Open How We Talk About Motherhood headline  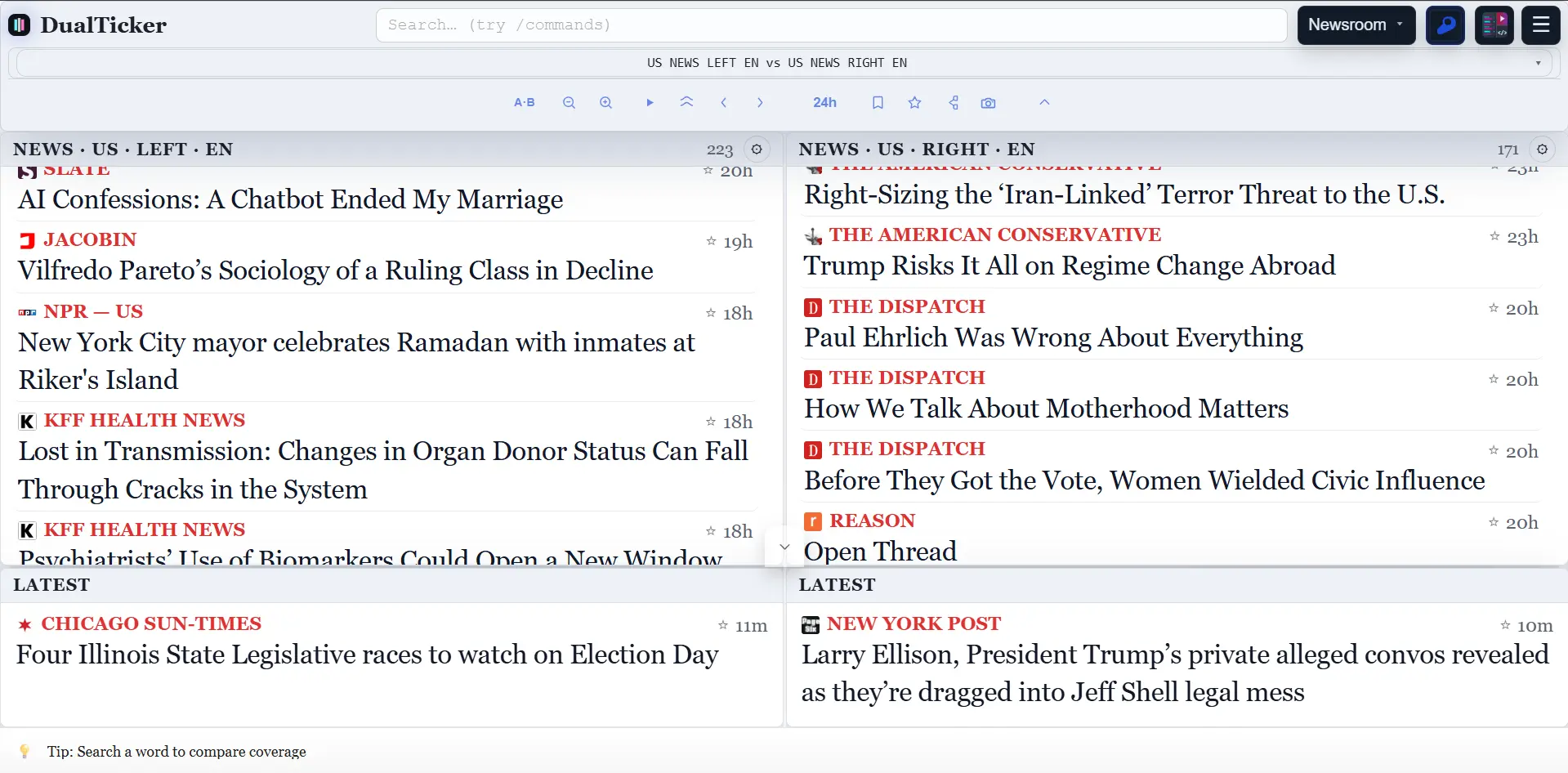(1046, 409)
